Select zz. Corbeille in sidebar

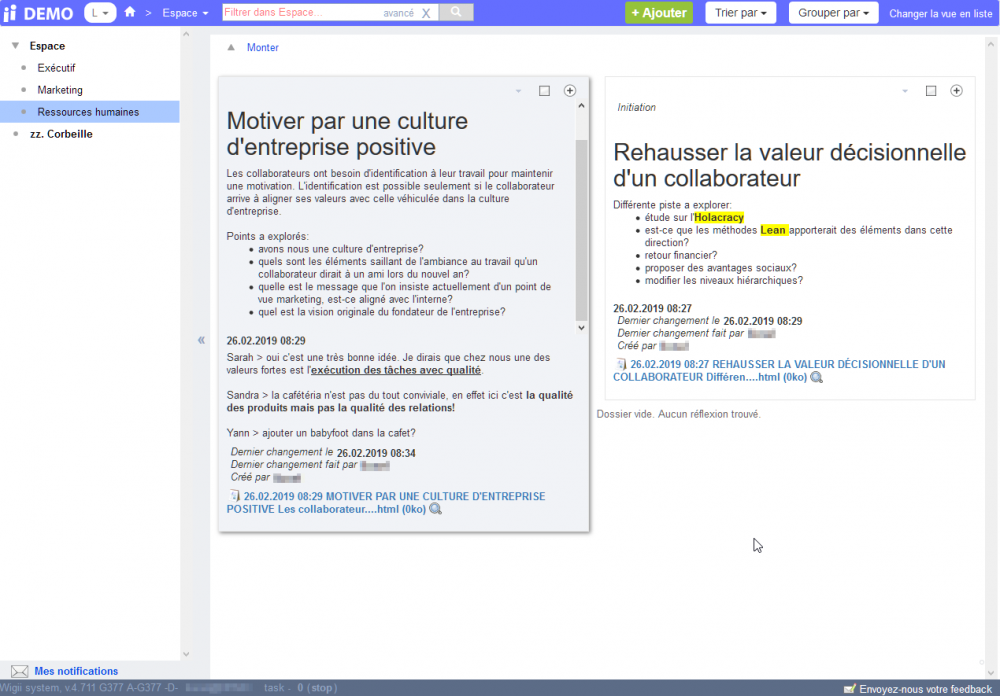tap(61, 134)
